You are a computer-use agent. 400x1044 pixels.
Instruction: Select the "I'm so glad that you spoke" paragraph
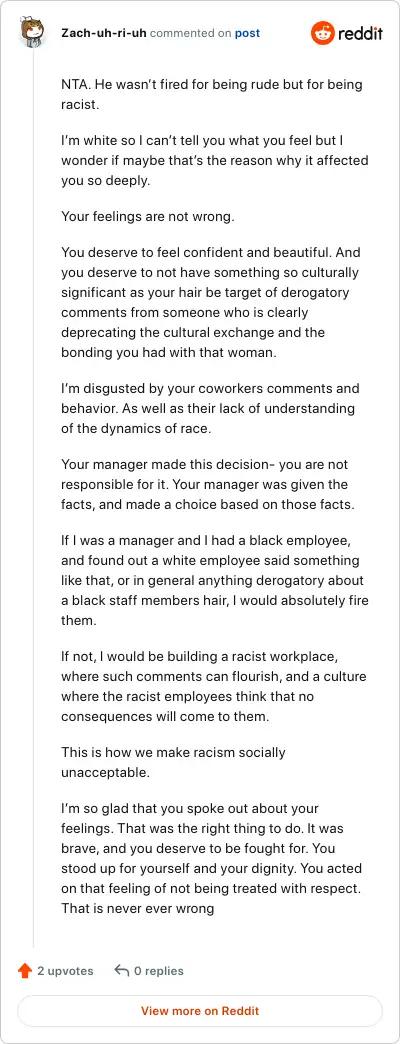point(212,858)
